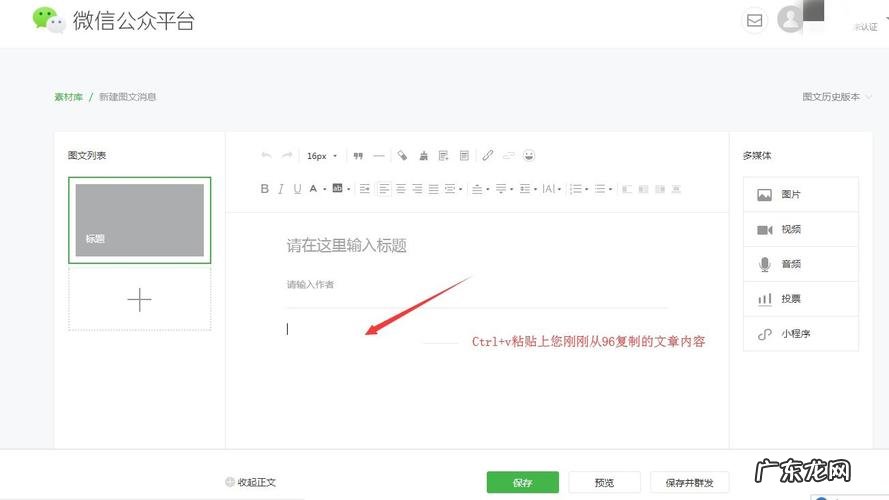Insert a blockquote with the quote icon

[x=358, y=156]
